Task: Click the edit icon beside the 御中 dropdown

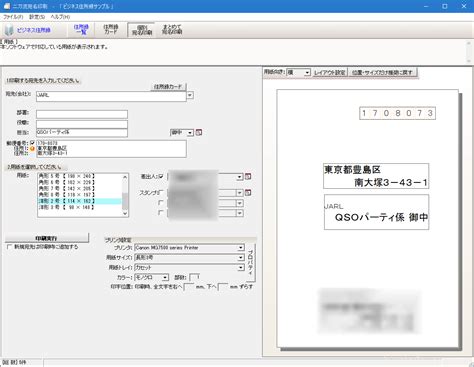Action: coord(199,132)
